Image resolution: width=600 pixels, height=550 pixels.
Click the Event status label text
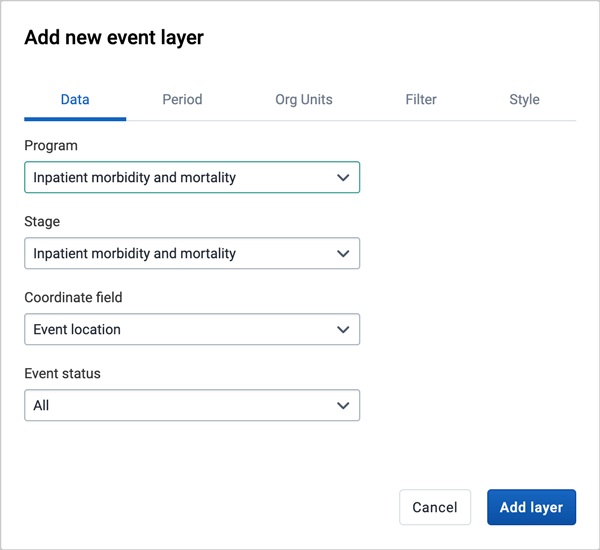pos(62,374)
